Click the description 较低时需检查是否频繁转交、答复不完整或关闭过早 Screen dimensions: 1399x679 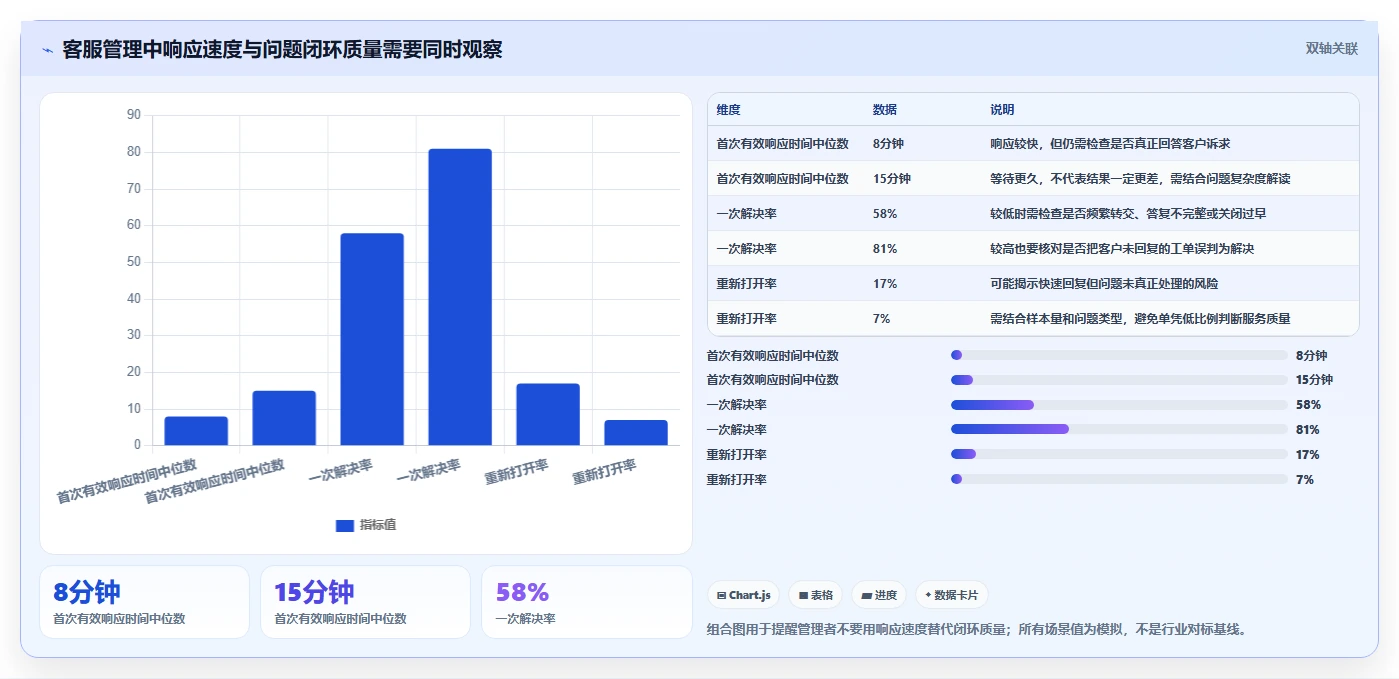coord(1128,214)
